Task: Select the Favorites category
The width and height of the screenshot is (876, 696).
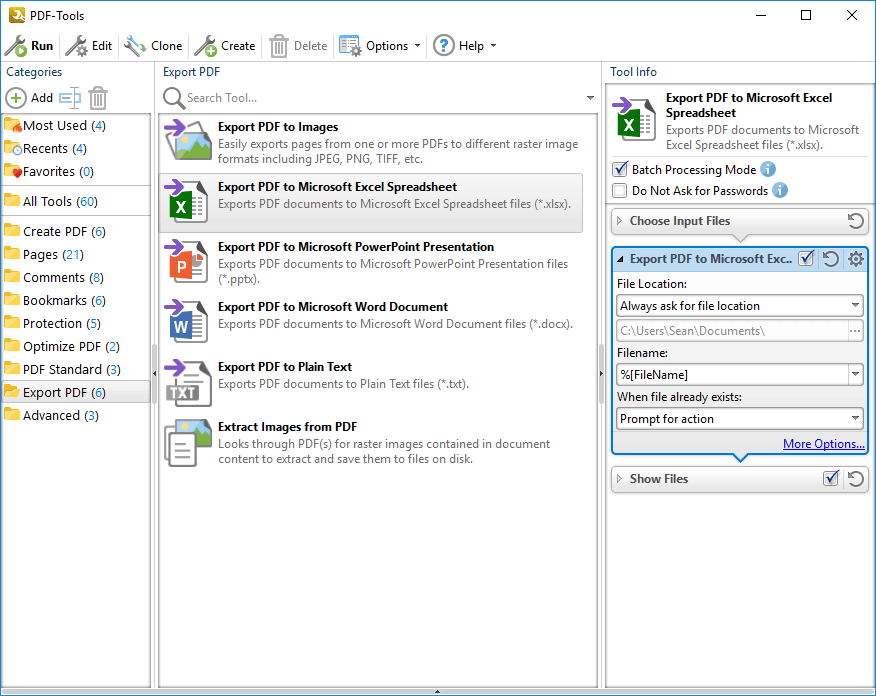Action: [75, 171]
